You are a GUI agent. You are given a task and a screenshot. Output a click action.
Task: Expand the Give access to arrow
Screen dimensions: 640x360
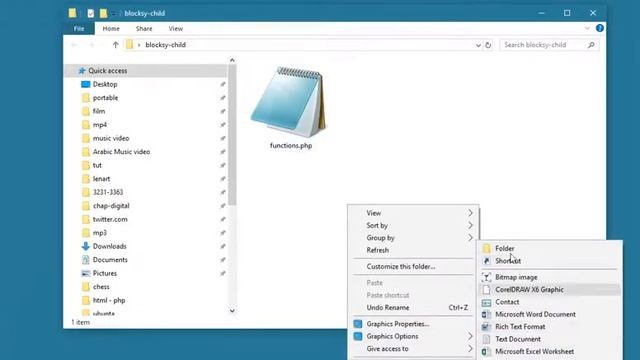[470, 349]
